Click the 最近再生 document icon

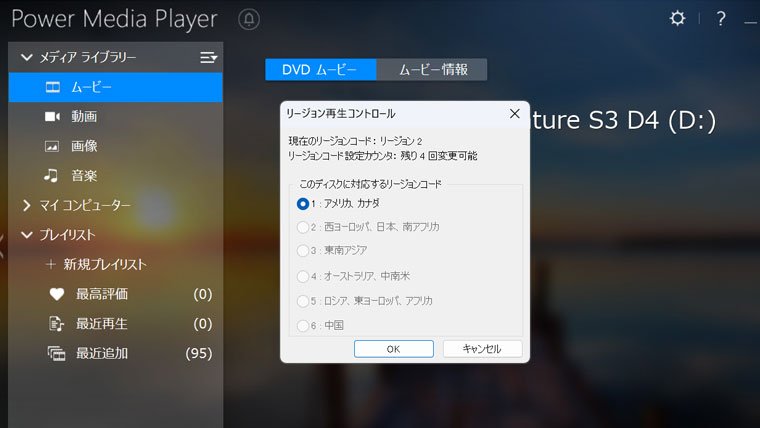pos(56,324)
